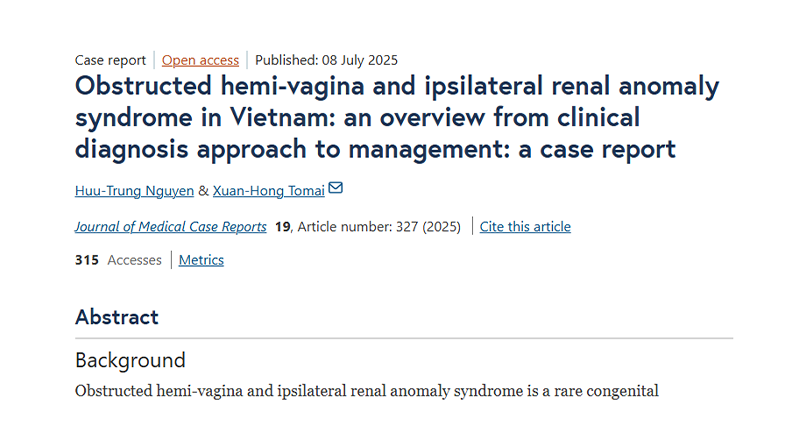Image resolution: width=800 pixels, height=448 pixels.
Task: Click the (2025) year after article number
Action: 441,227
